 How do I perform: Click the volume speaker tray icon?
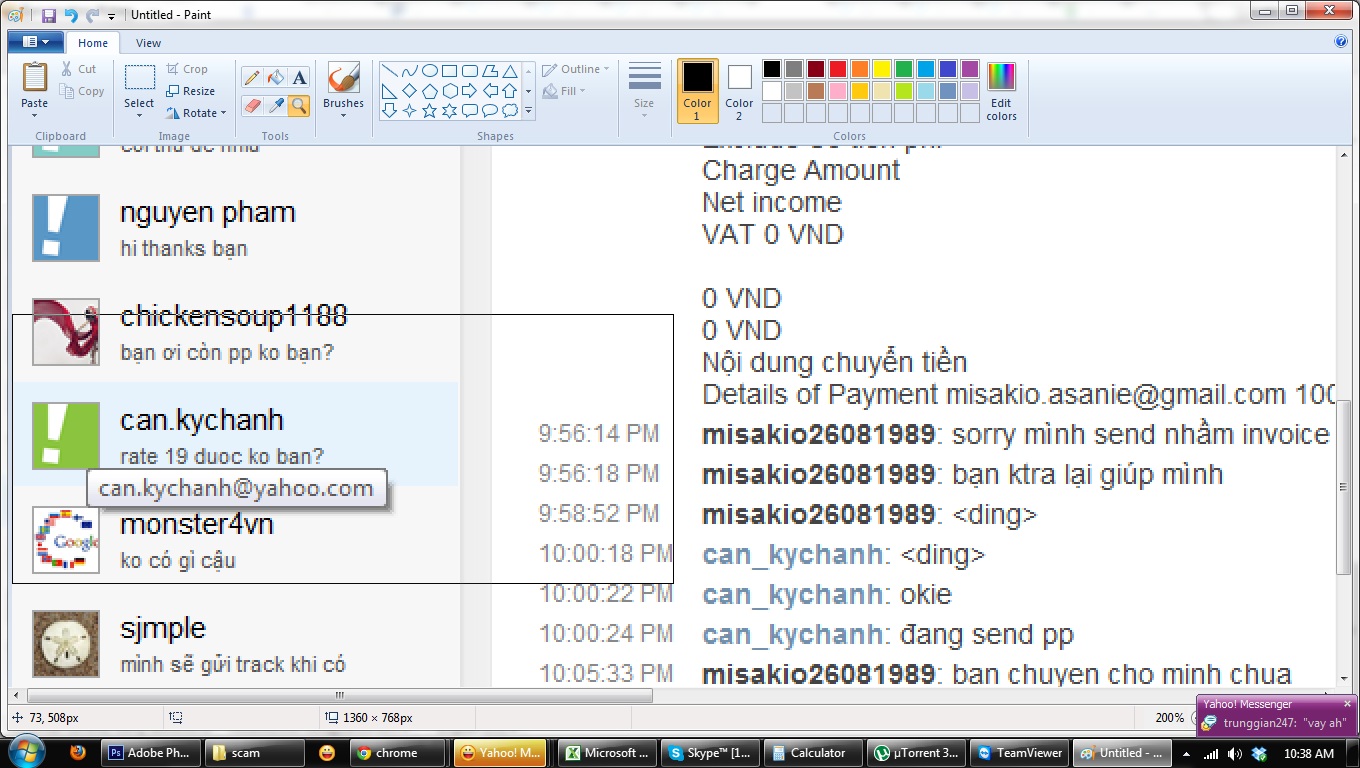[1235, 753]
